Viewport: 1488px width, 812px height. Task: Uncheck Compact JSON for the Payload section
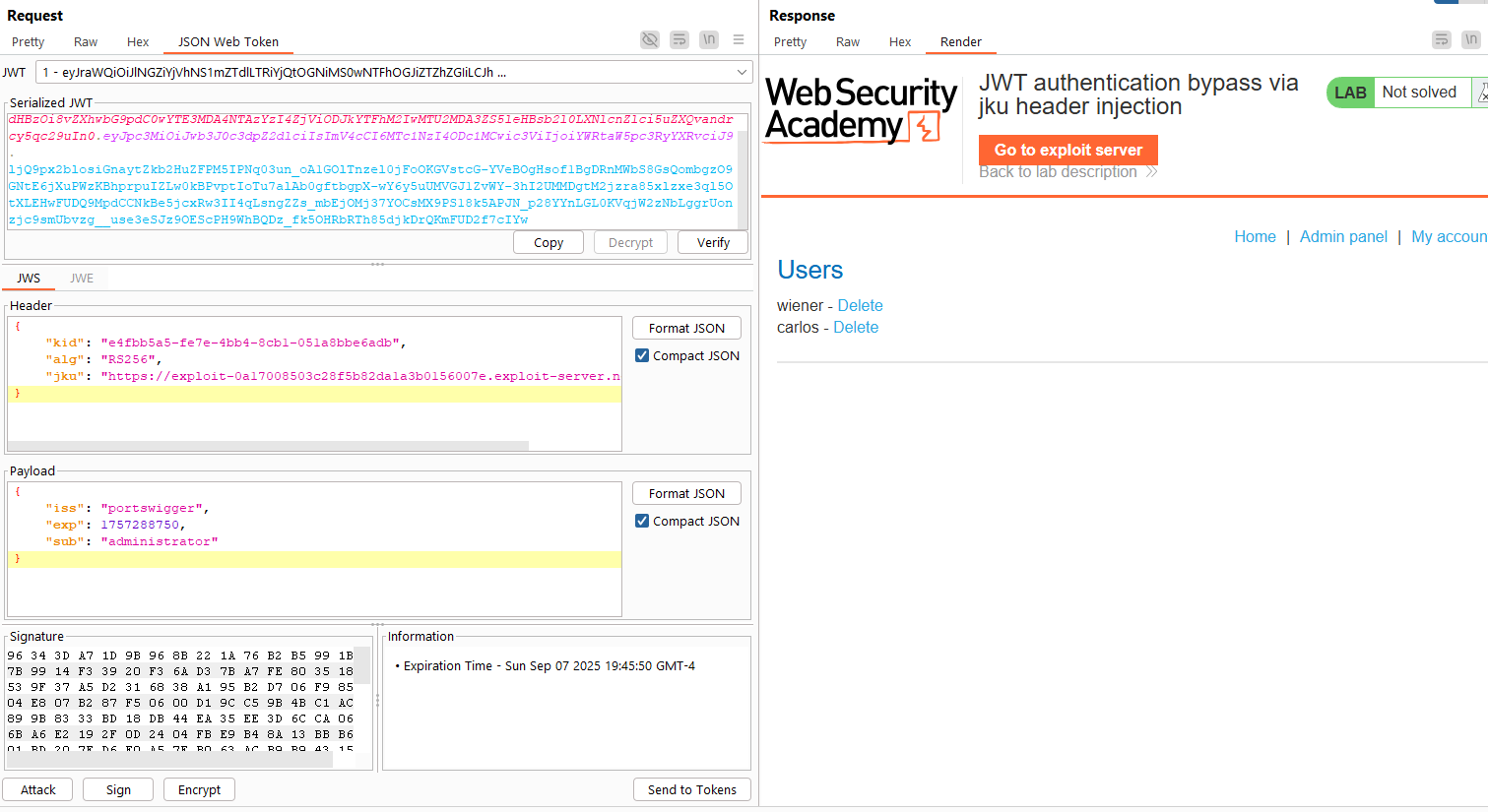tap(642, 522)
